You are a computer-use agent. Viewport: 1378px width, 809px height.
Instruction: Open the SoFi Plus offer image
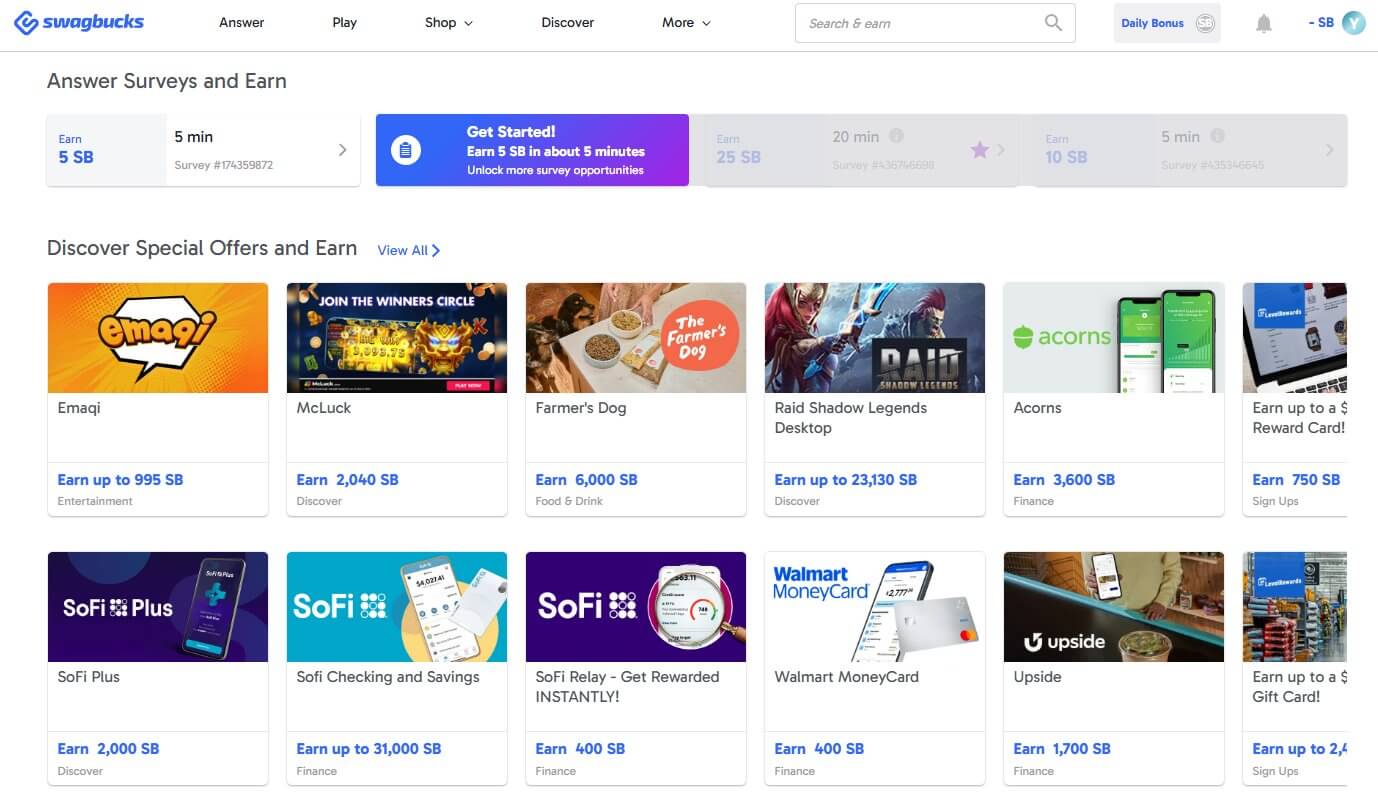tap(158, 607)
